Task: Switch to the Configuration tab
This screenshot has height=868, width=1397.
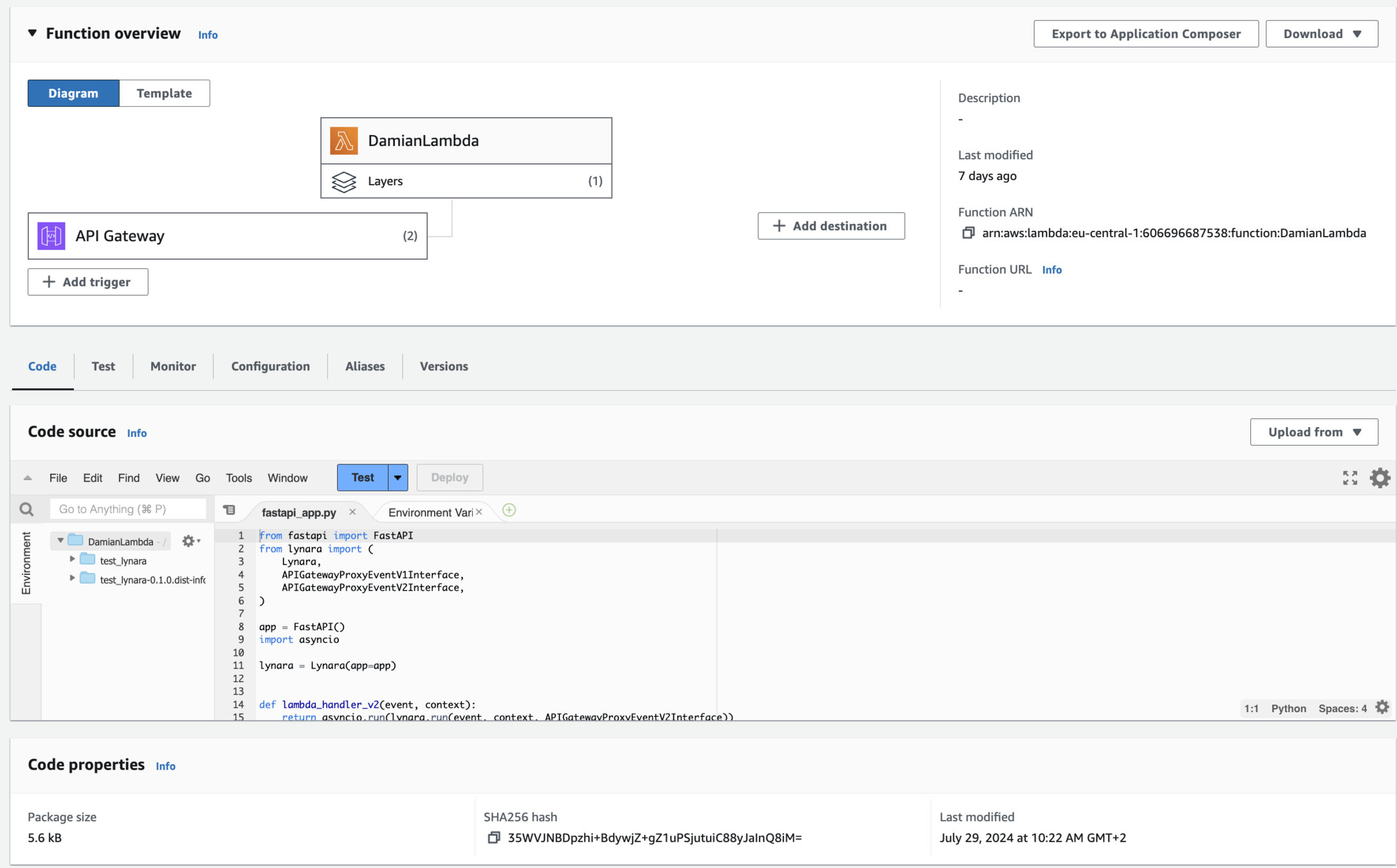Action: (270, 366)
